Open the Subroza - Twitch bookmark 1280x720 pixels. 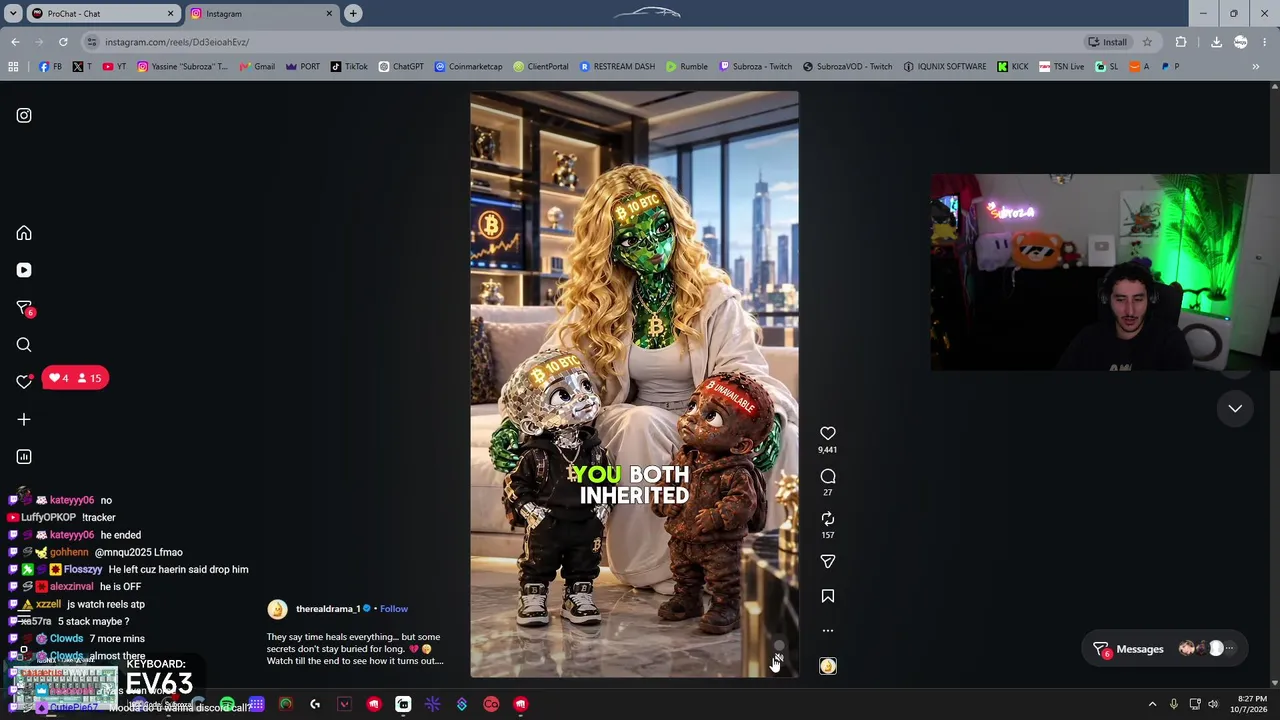click(x=756, y=67)
